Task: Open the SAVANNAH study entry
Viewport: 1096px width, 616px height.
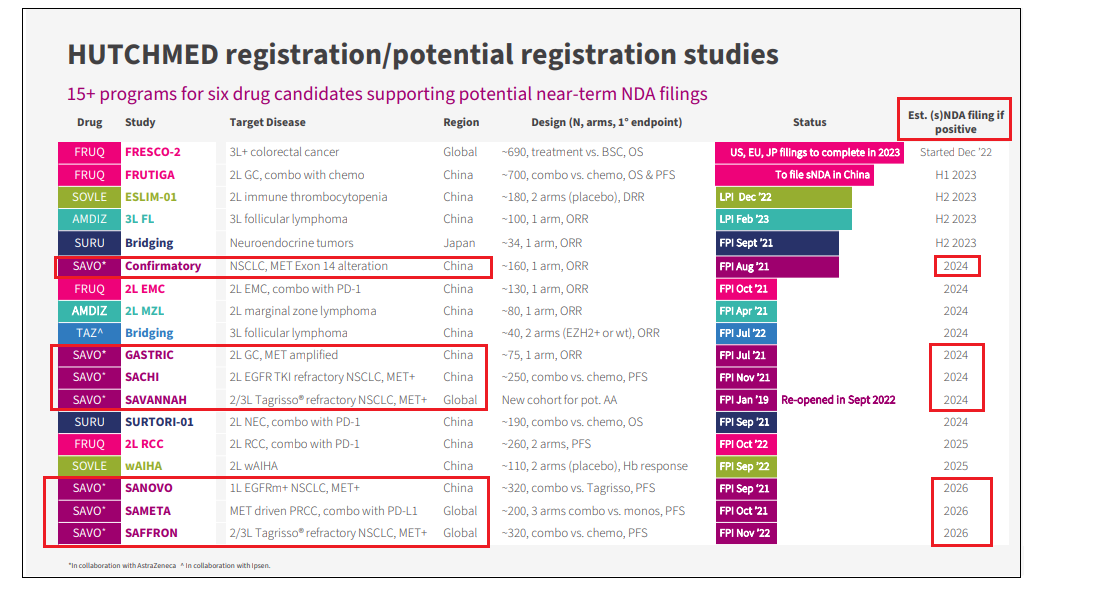Action: (156, 400)
